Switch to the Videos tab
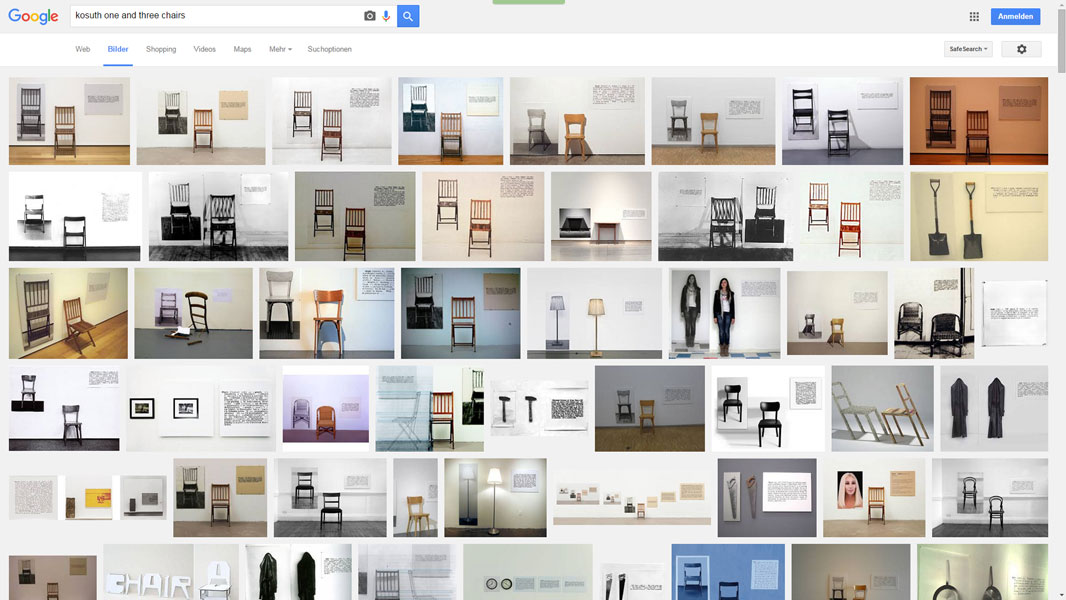This screenshot has height=600, width=1066. tap(204, 49)
